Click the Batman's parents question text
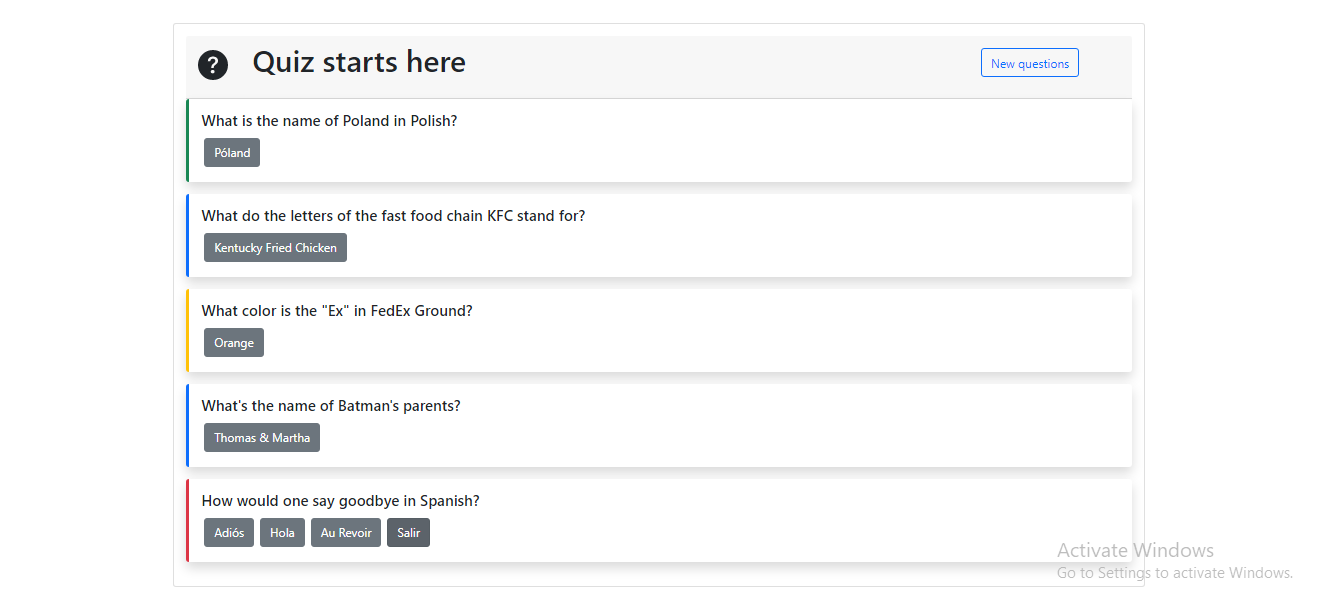 pyautogui.click(x=331, y=406)
